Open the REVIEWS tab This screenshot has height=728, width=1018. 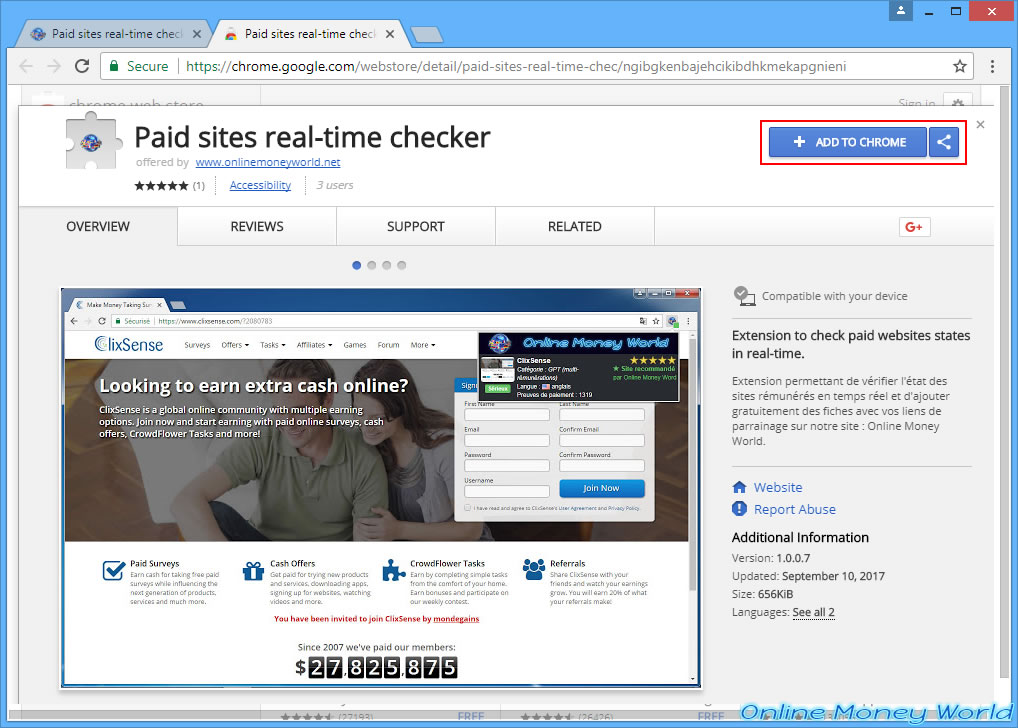(257, 227)
